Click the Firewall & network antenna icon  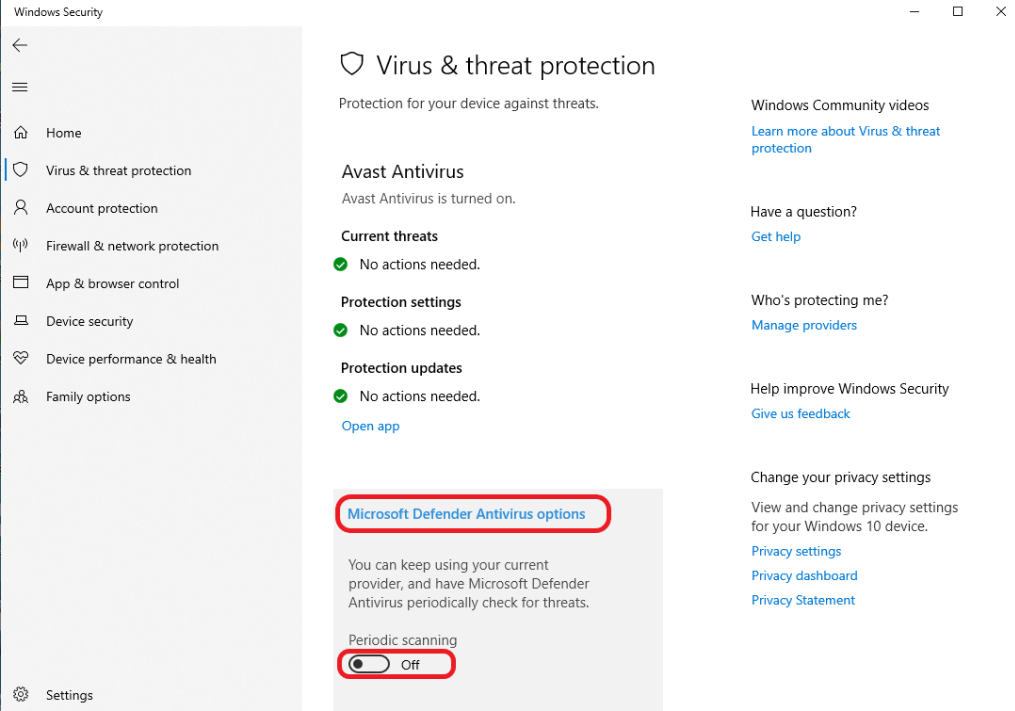pos(20,246)
